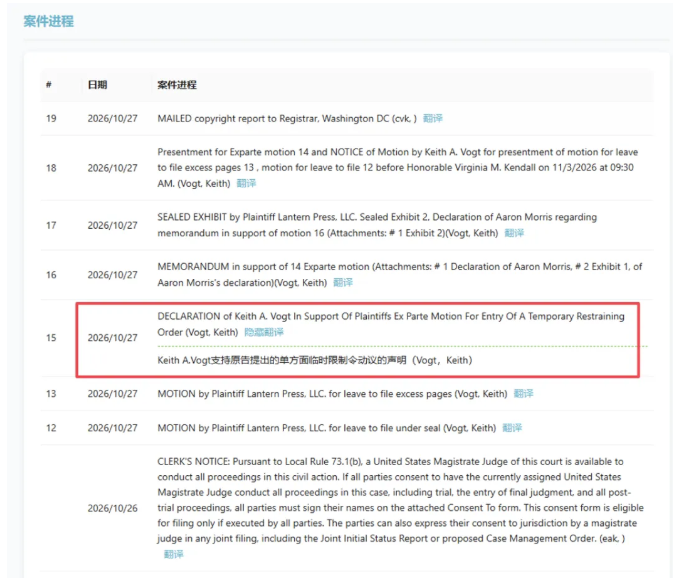This screenshot has height=583, width=673.
Task: Click MOTION for leave to file under seal
Action: 327,428
